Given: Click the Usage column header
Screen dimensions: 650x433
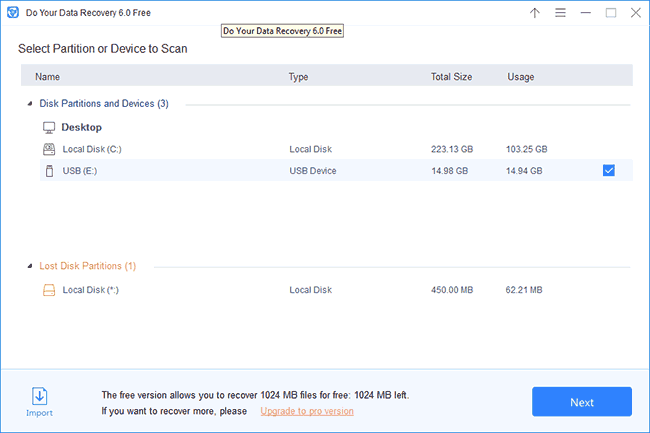Looking at the screenshot, I should (x=520, y=77).
